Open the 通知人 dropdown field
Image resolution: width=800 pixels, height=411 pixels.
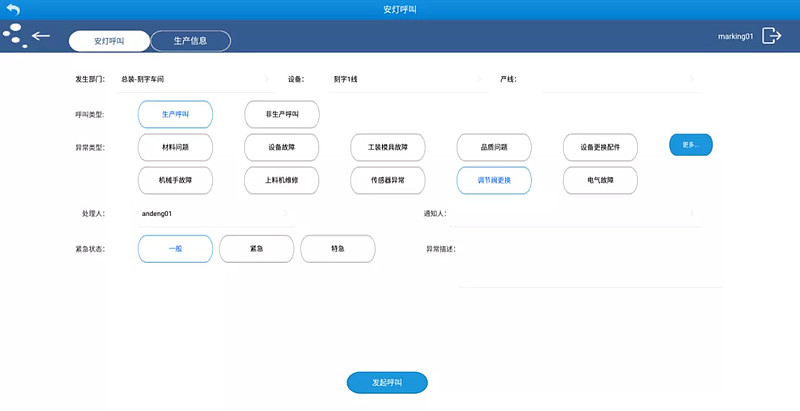(x=576, y=214)
